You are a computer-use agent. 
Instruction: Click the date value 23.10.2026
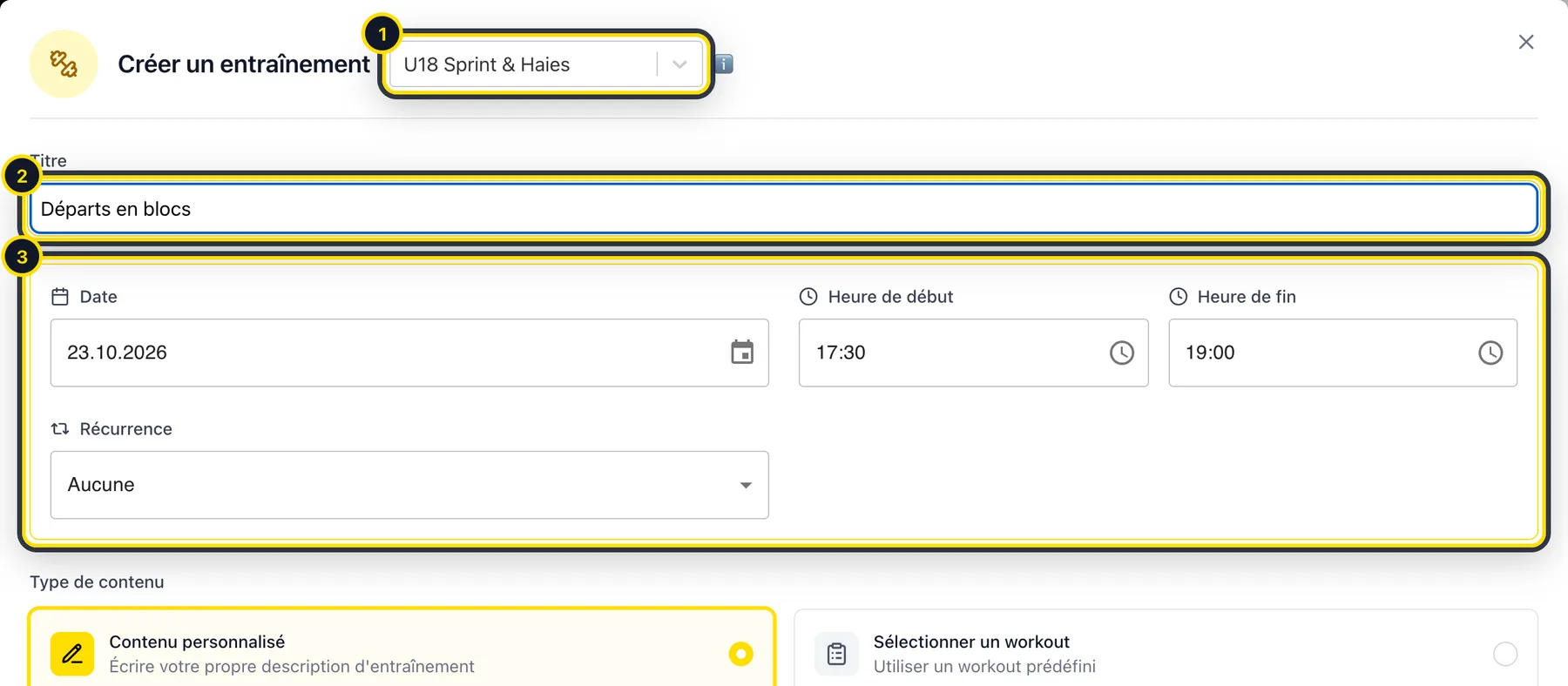117,353
